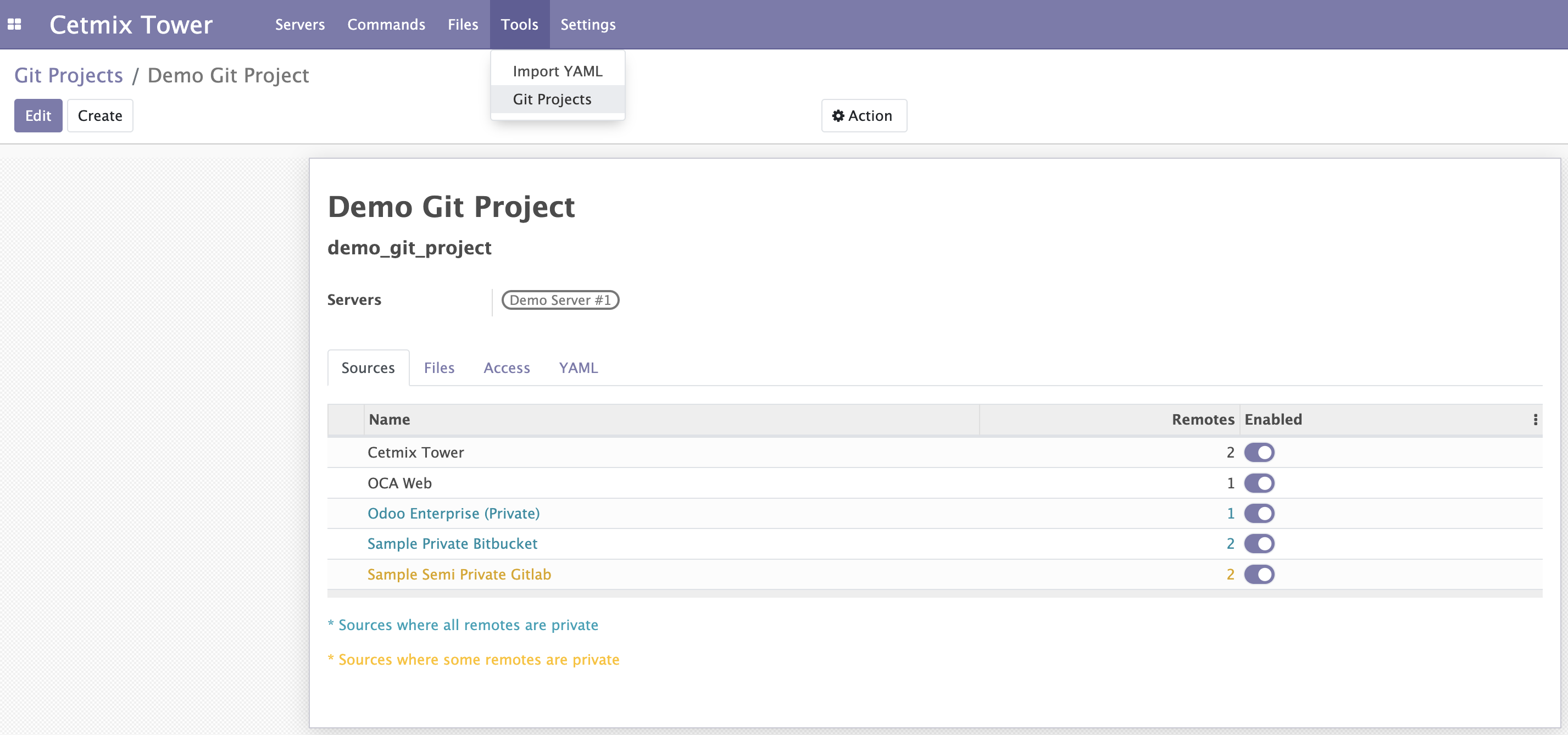Toggle Sample Semi Private Gitlab enabled switch

[x=1259, y=575]
